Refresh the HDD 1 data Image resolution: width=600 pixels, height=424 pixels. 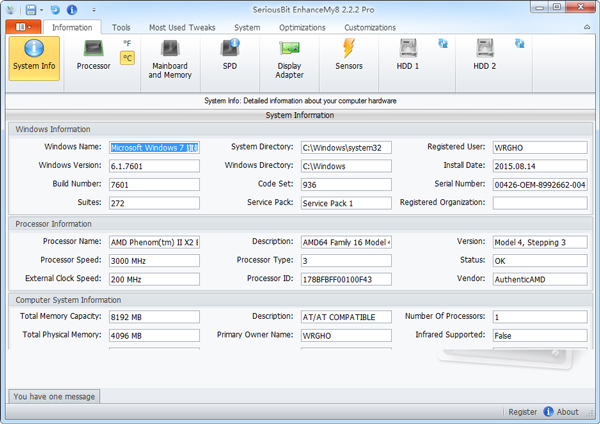pyautogui.click(x=443, y=43)
